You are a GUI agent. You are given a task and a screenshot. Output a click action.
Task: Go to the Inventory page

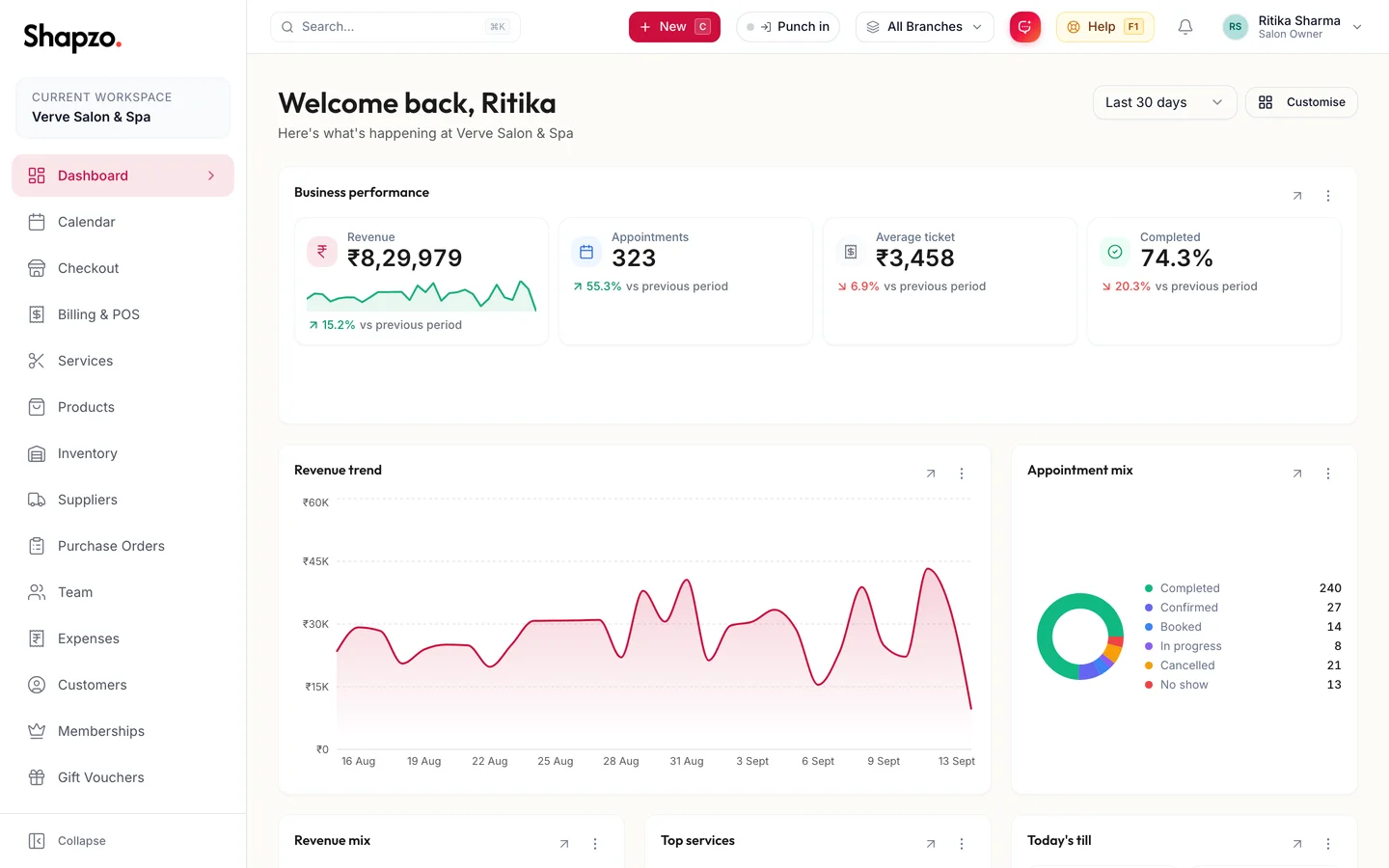point(123,453)
